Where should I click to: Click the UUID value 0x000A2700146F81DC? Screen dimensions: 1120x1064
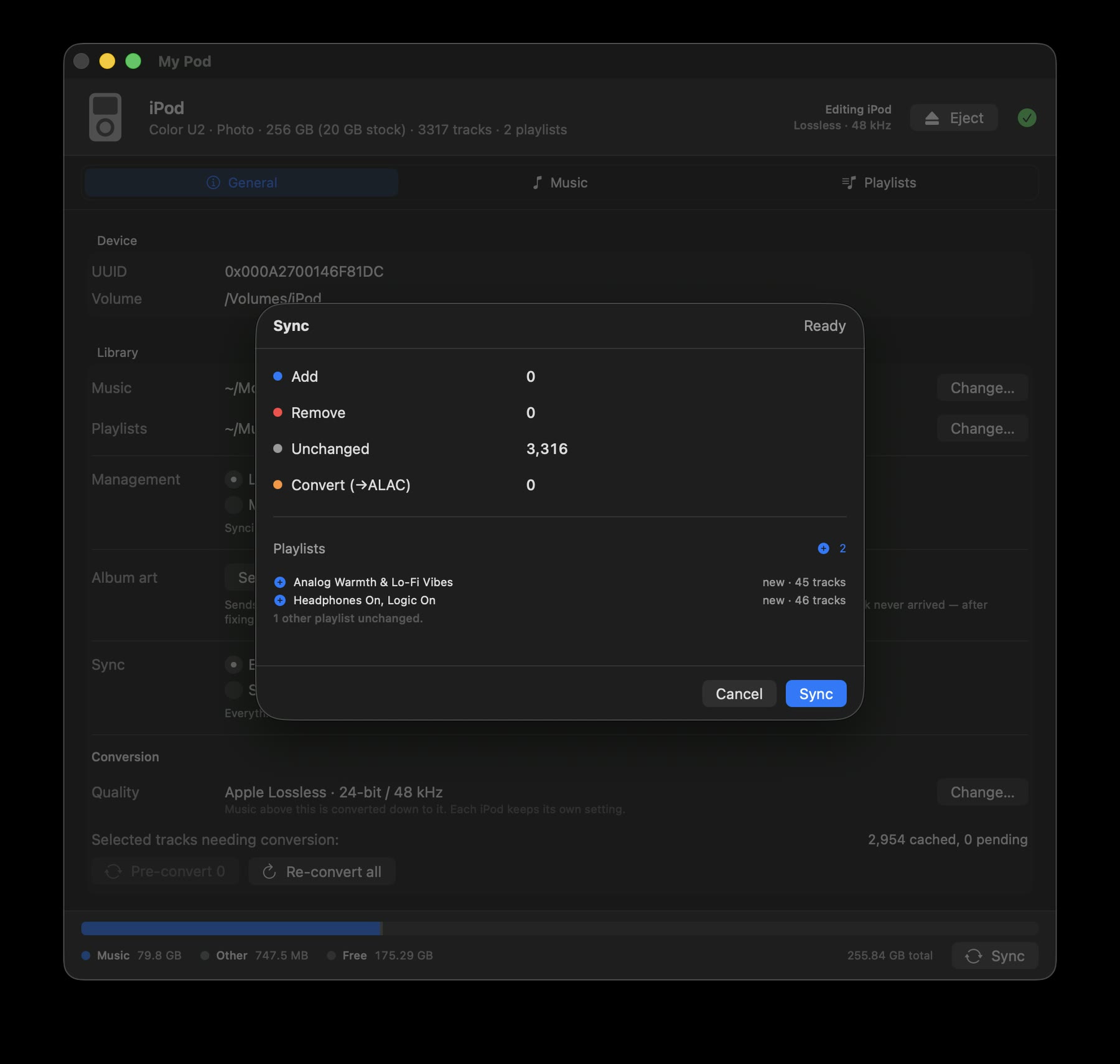coord(304,271)
